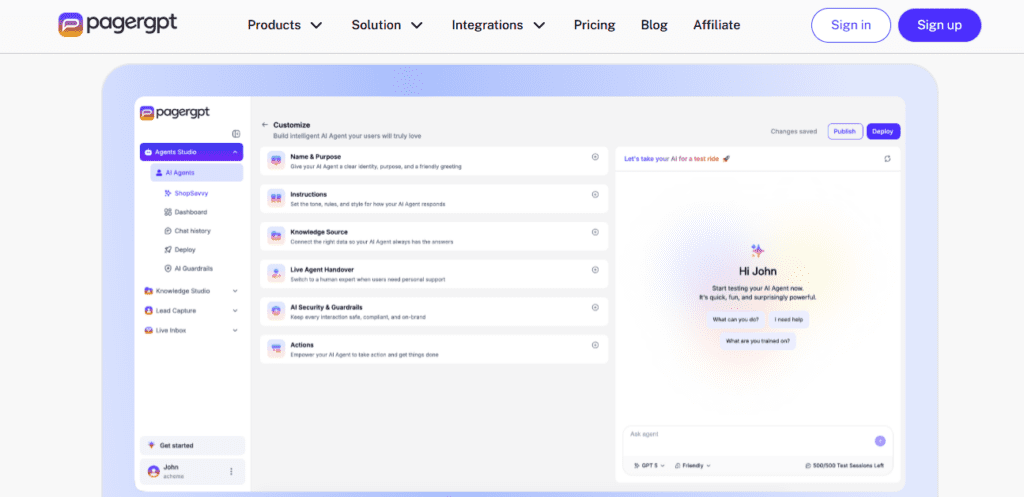The width and height of the screenshot is (1024, 497).
Task: Visit the Affiliate page
Action: [x=716, y=25]
